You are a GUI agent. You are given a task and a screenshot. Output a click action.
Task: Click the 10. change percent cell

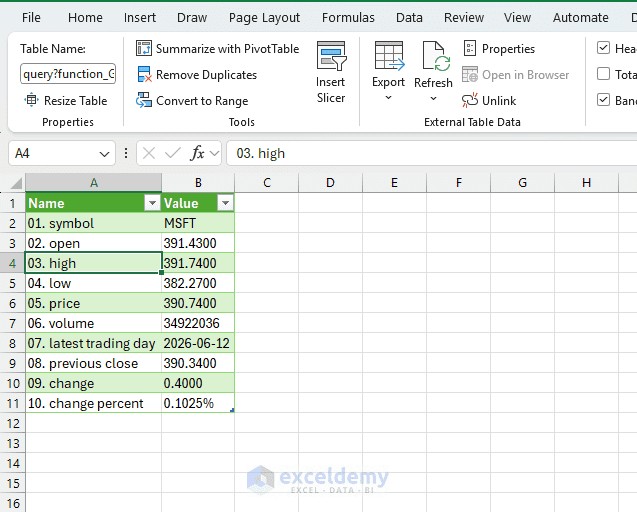94,403
